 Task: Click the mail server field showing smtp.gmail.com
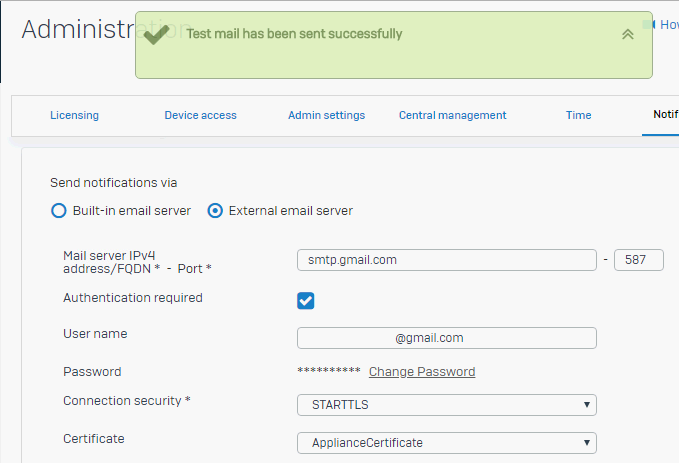click(446, 260)
